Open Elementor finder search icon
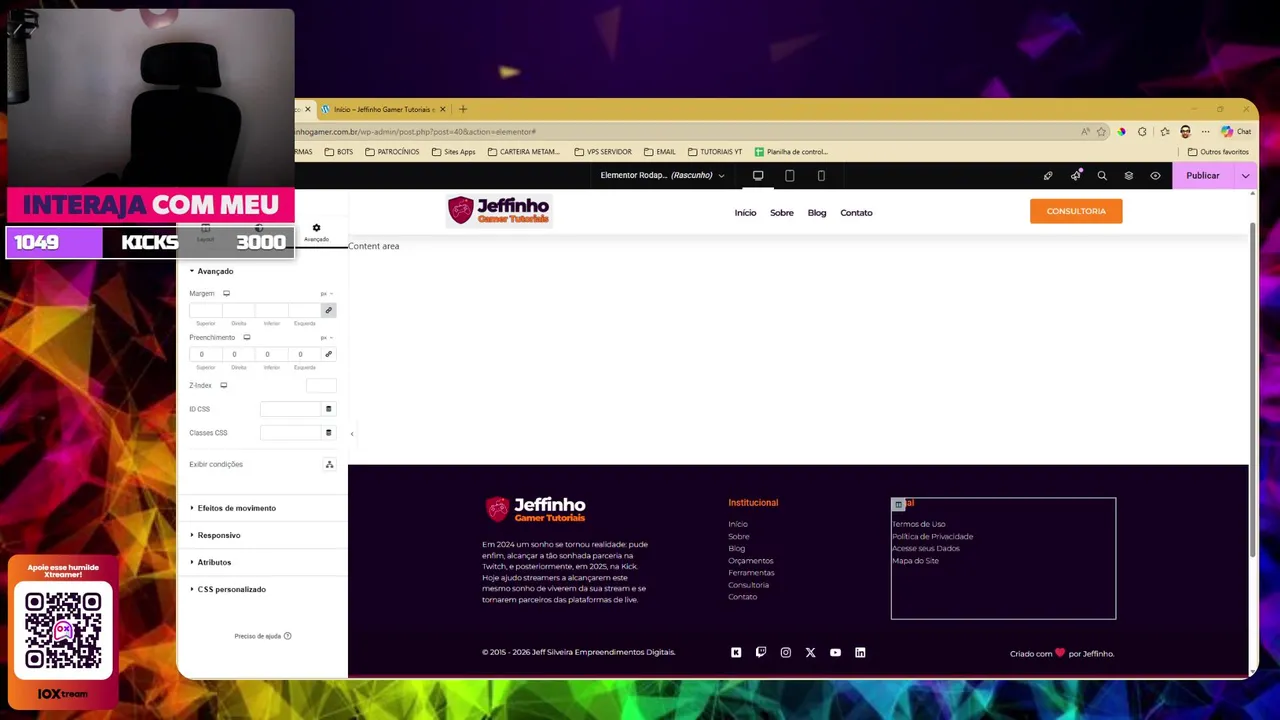 point(1102,176)
